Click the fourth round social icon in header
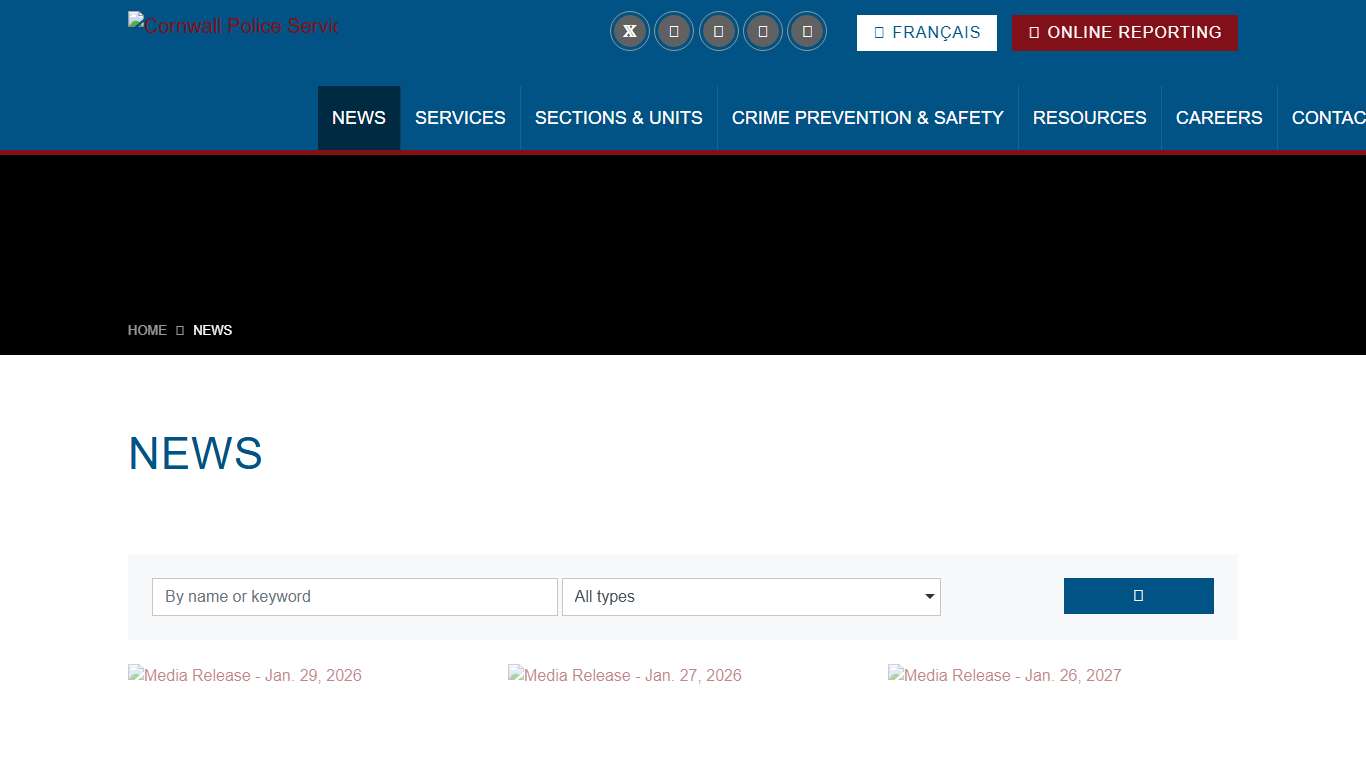Viewport: 1366px width, 768px height. [x=763, y=31]
